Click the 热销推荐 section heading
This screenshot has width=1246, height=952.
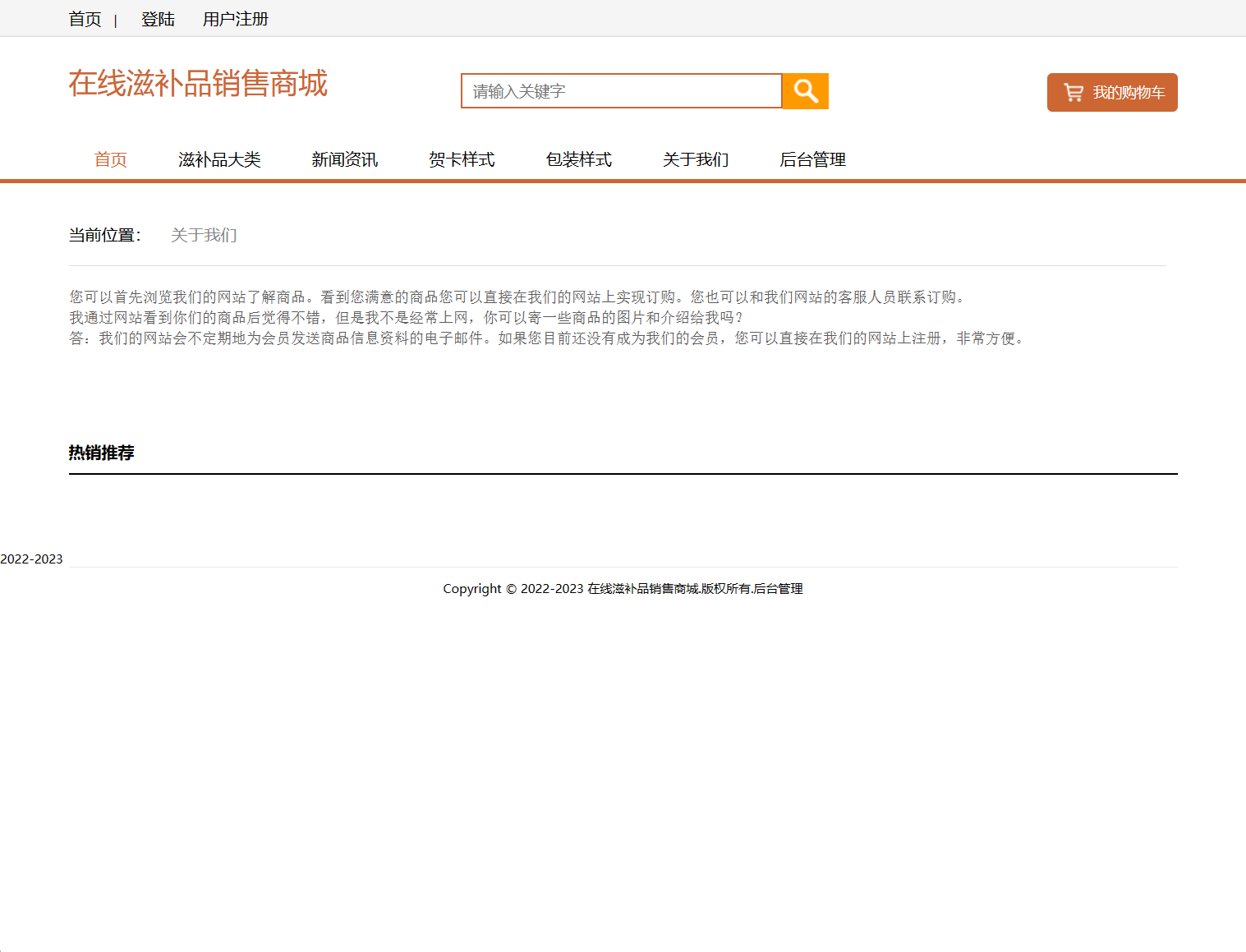pos(102,452)
